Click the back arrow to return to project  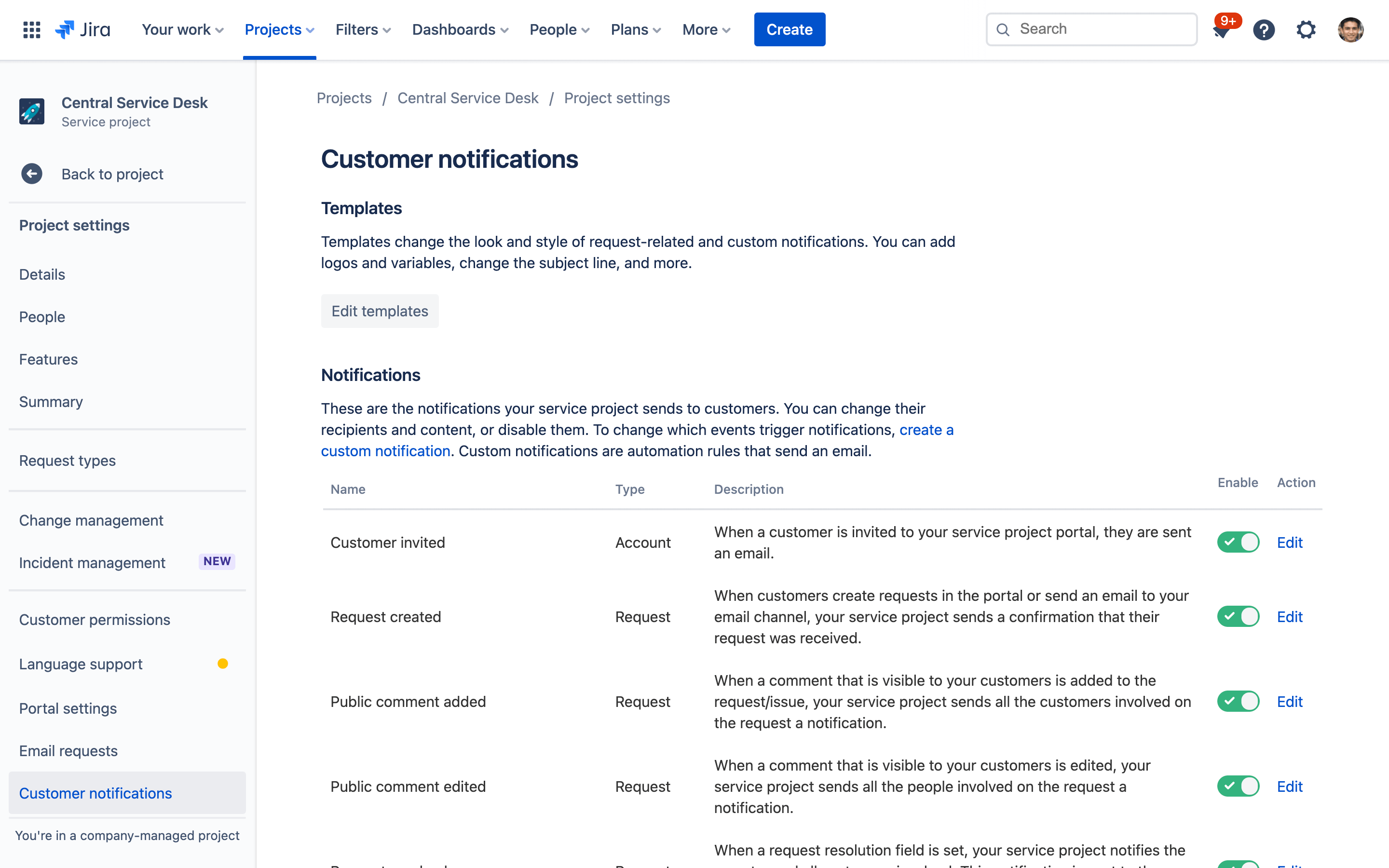31,174
